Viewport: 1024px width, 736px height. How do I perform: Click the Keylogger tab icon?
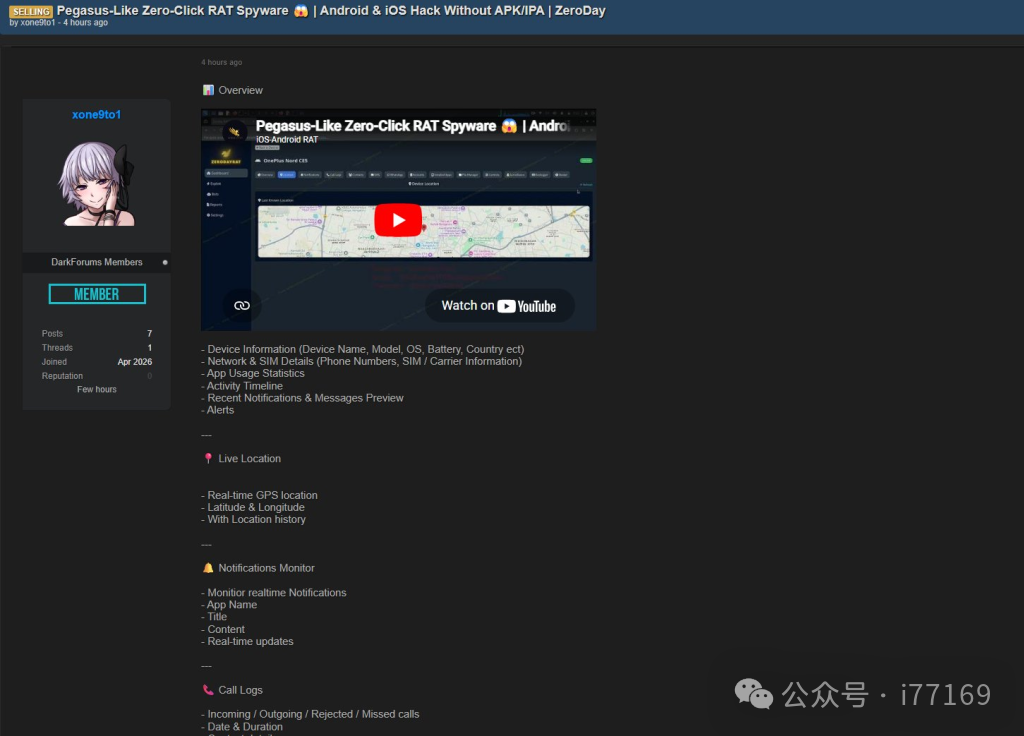point(536,174)
